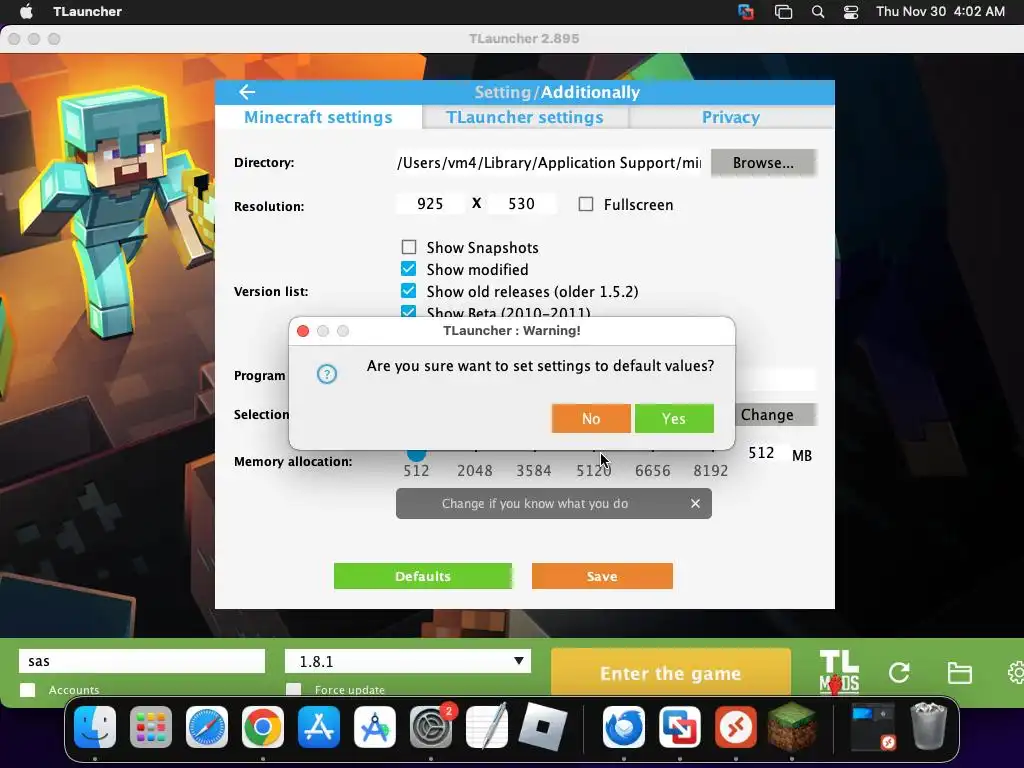Confirm with Yes in warning dialog
The image size is (1024, 768).
tap(674, 418)
